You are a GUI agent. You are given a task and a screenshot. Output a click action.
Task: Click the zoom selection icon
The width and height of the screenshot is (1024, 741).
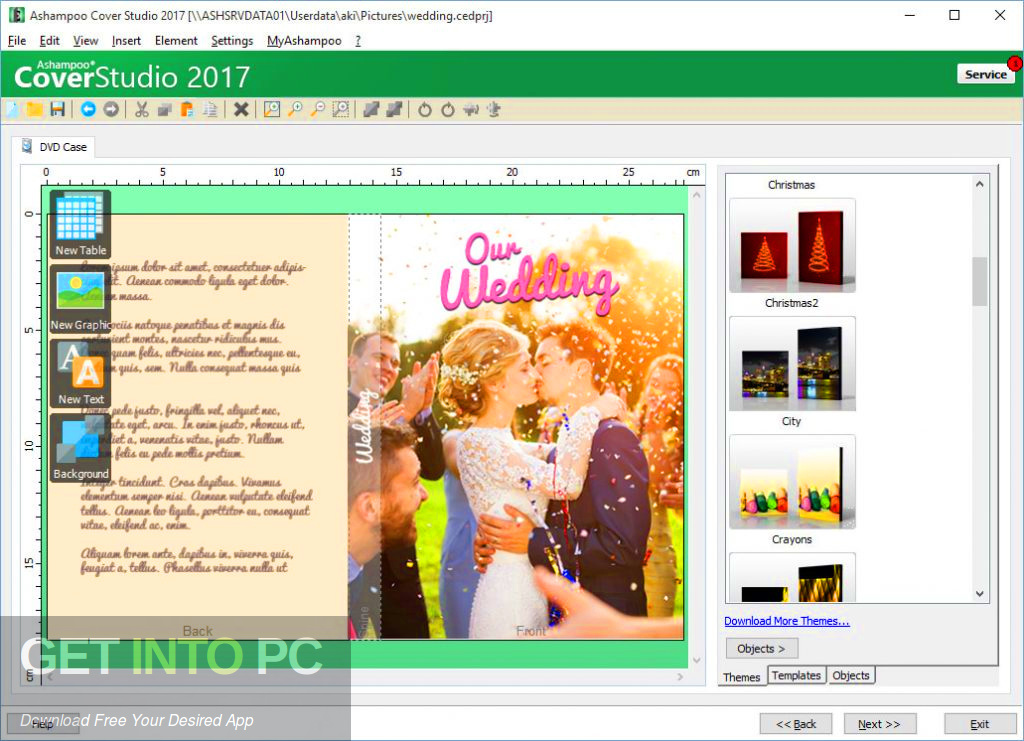341,110
